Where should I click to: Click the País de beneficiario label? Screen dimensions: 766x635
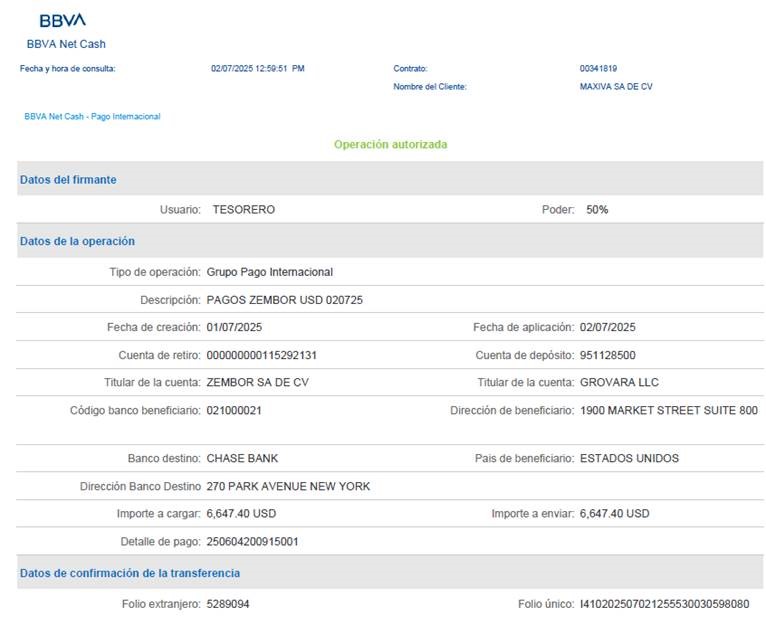pos(525,458)
